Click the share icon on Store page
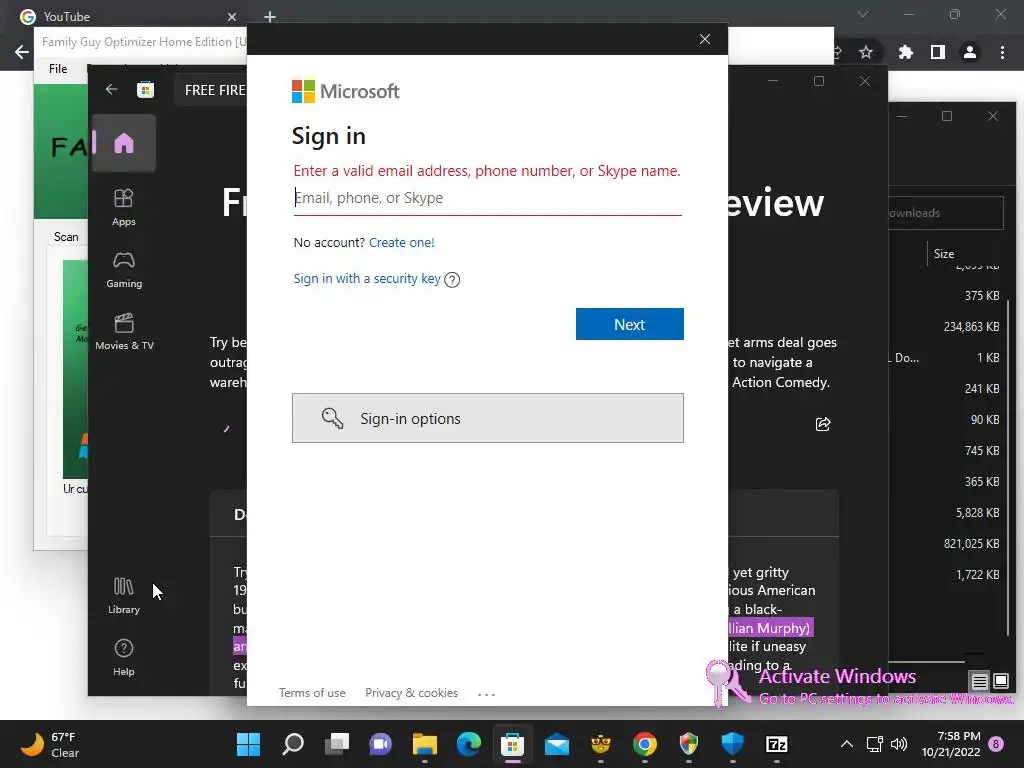The width and height of the screenshot is (1024, 768). (823, 424)
